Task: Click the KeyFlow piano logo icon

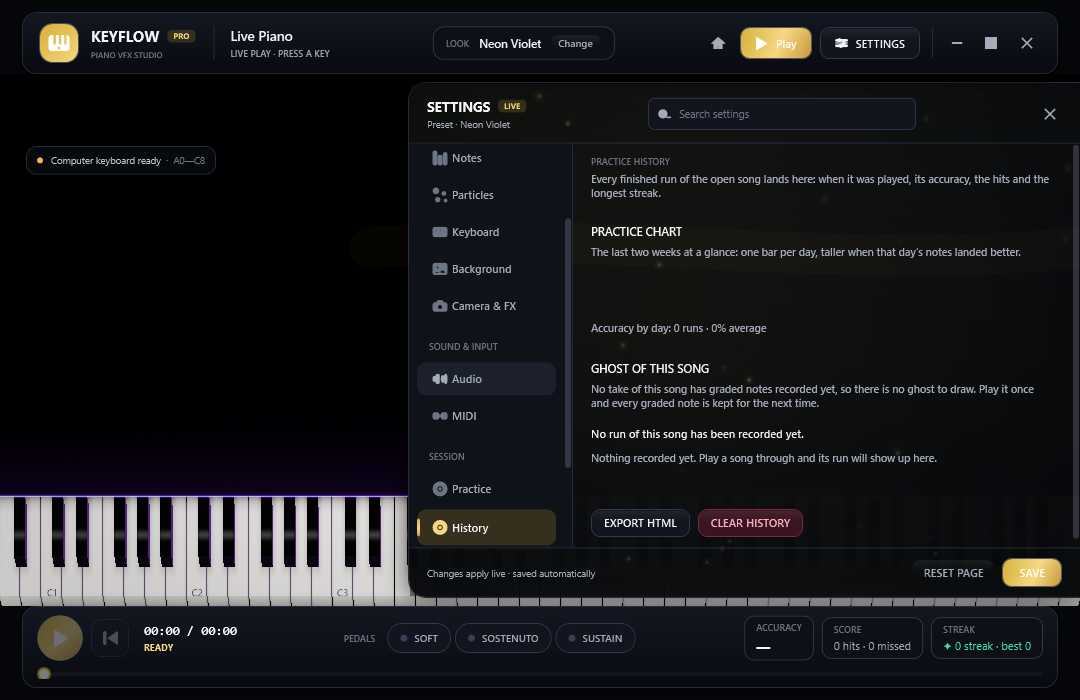Action: point(59,43)
